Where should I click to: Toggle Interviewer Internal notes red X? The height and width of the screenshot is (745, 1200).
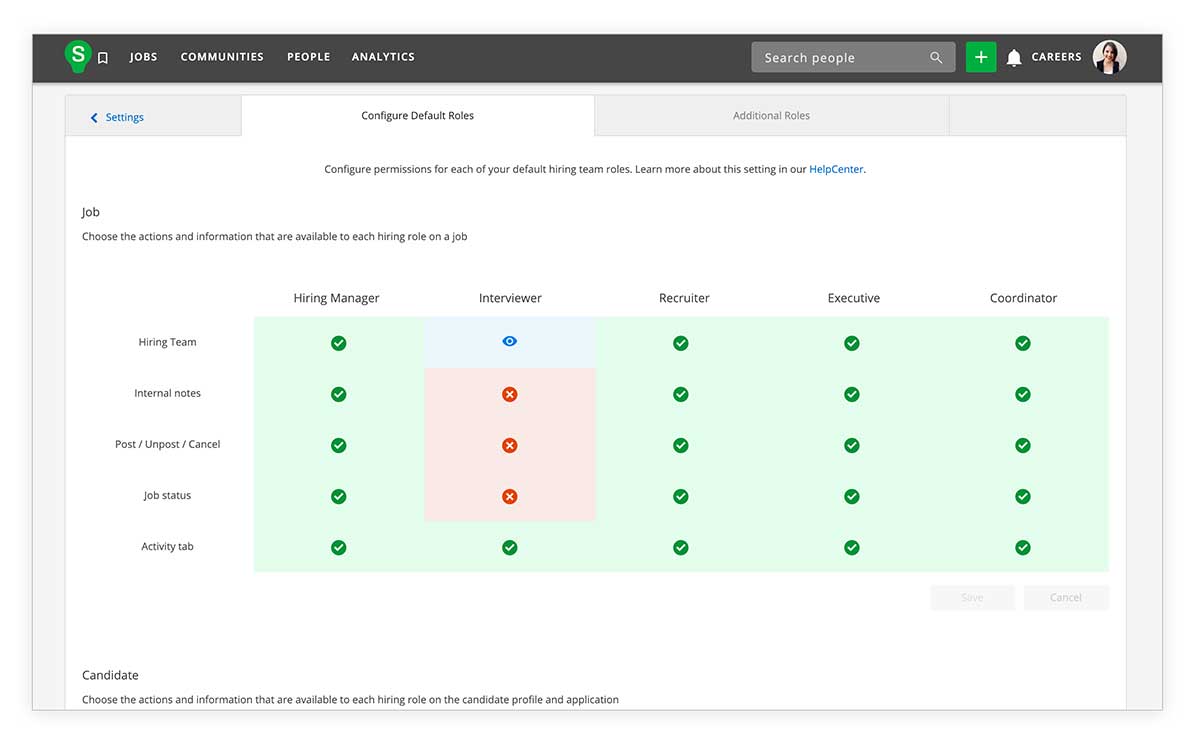(x=509, y=394)
